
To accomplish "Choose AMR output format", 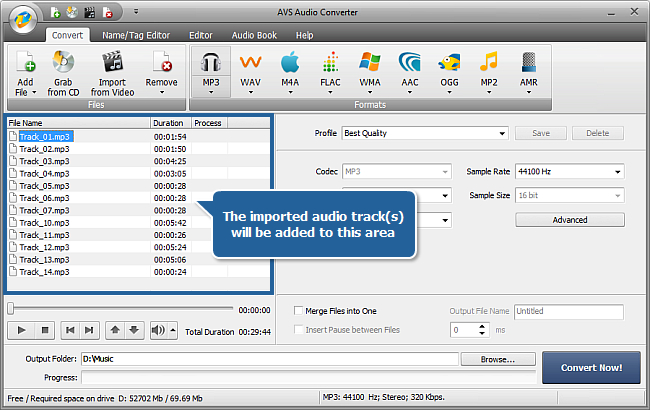I will click(x=529, y=71).
